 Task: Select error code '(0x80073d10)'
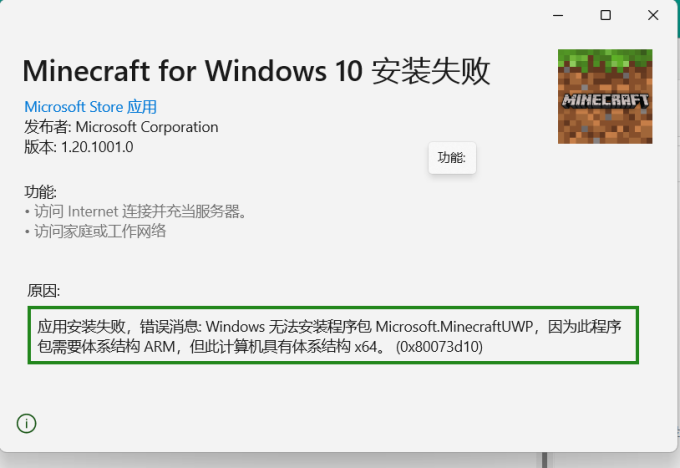(439, 347)
